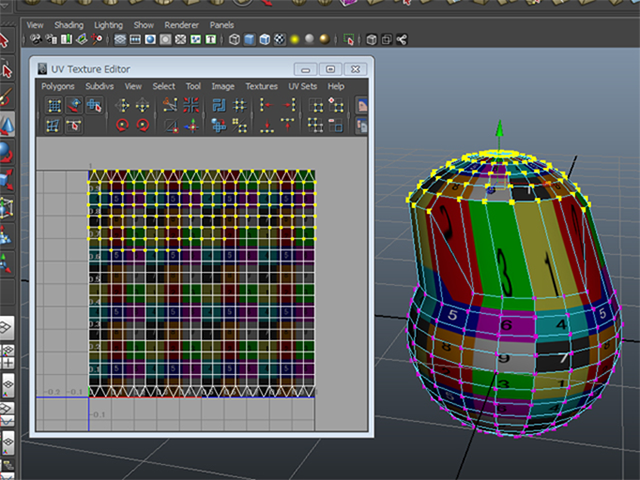The image size is (640, 480).
Task: Open the Image menu
Action: [223, 87]
